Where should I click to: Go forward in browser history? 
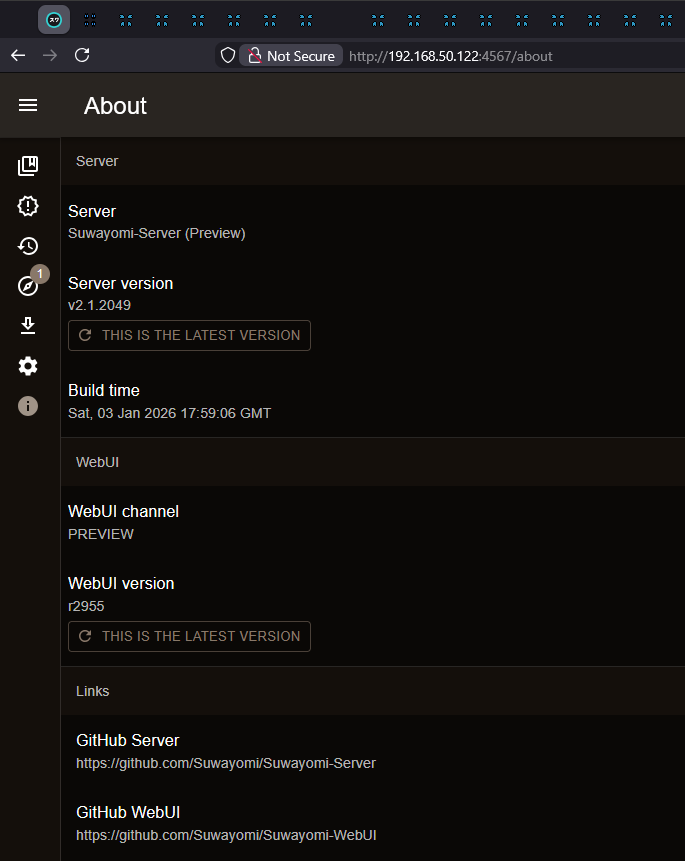[50, 55]
